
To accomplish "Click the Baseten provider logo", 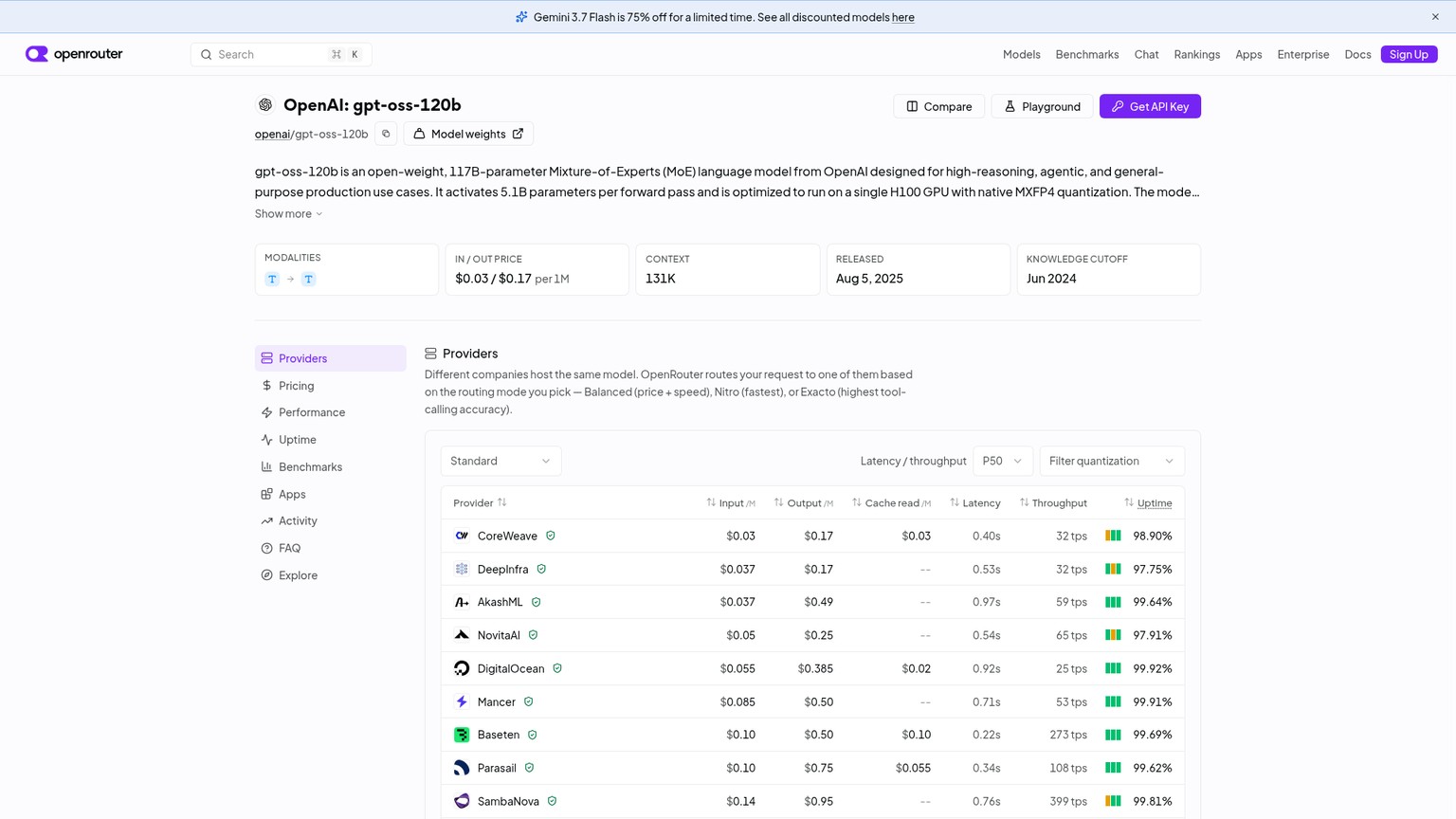I will 462,735.
